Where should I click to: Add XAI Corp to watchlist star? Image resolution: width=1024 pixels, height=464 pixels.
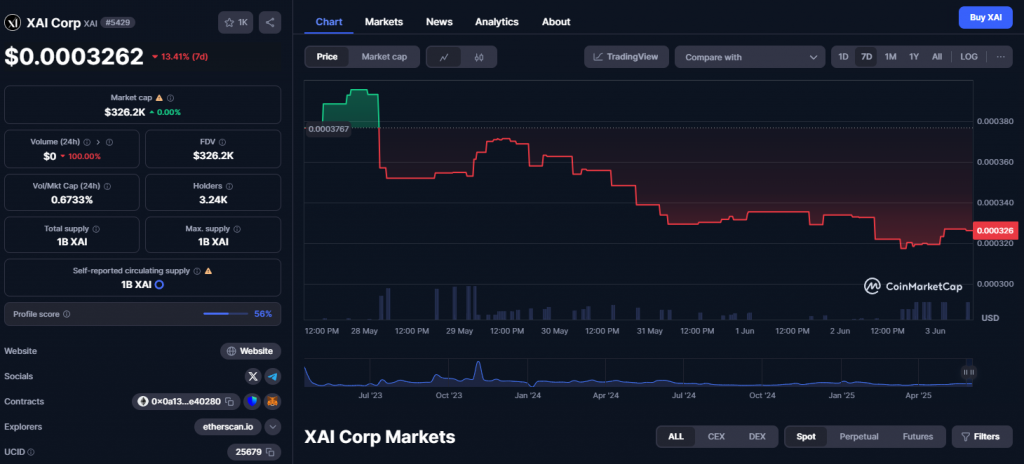tap(235, 22)
